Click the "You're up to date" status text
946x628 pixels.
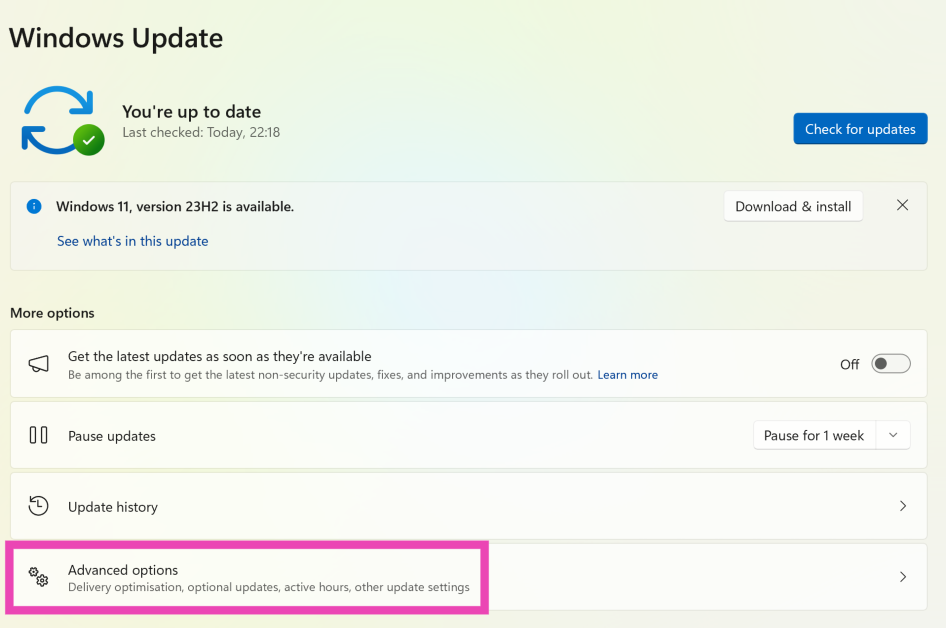pyautogui.click(x=191, y=112)
